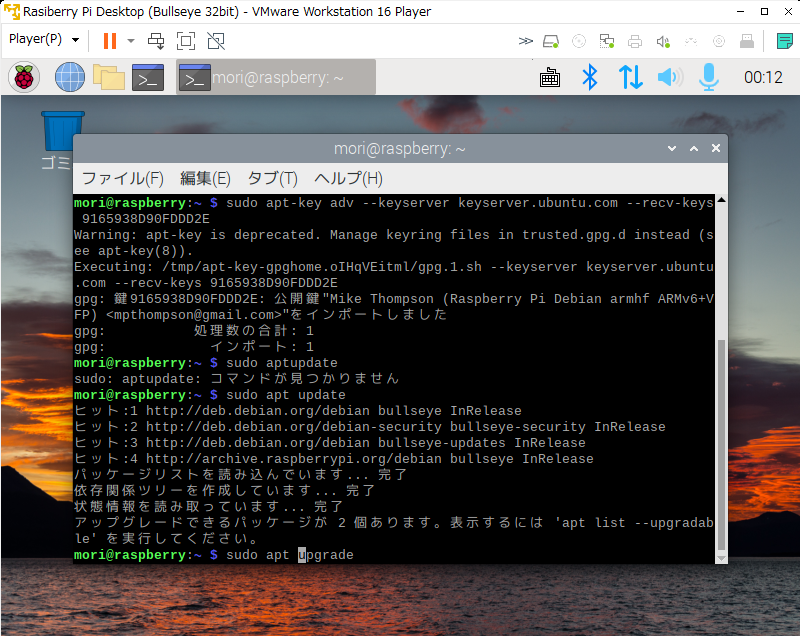This screenshot has width=800, height=636.
Task: Click the network adapter device icon
Action: pyautogui.click(x=607, y=41)
